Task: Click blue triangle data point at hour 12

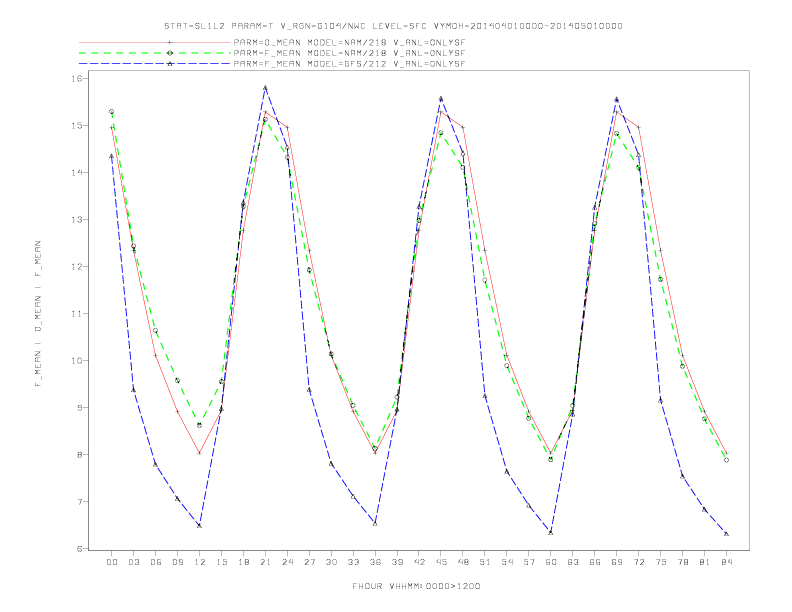Action: pos(200,526)
